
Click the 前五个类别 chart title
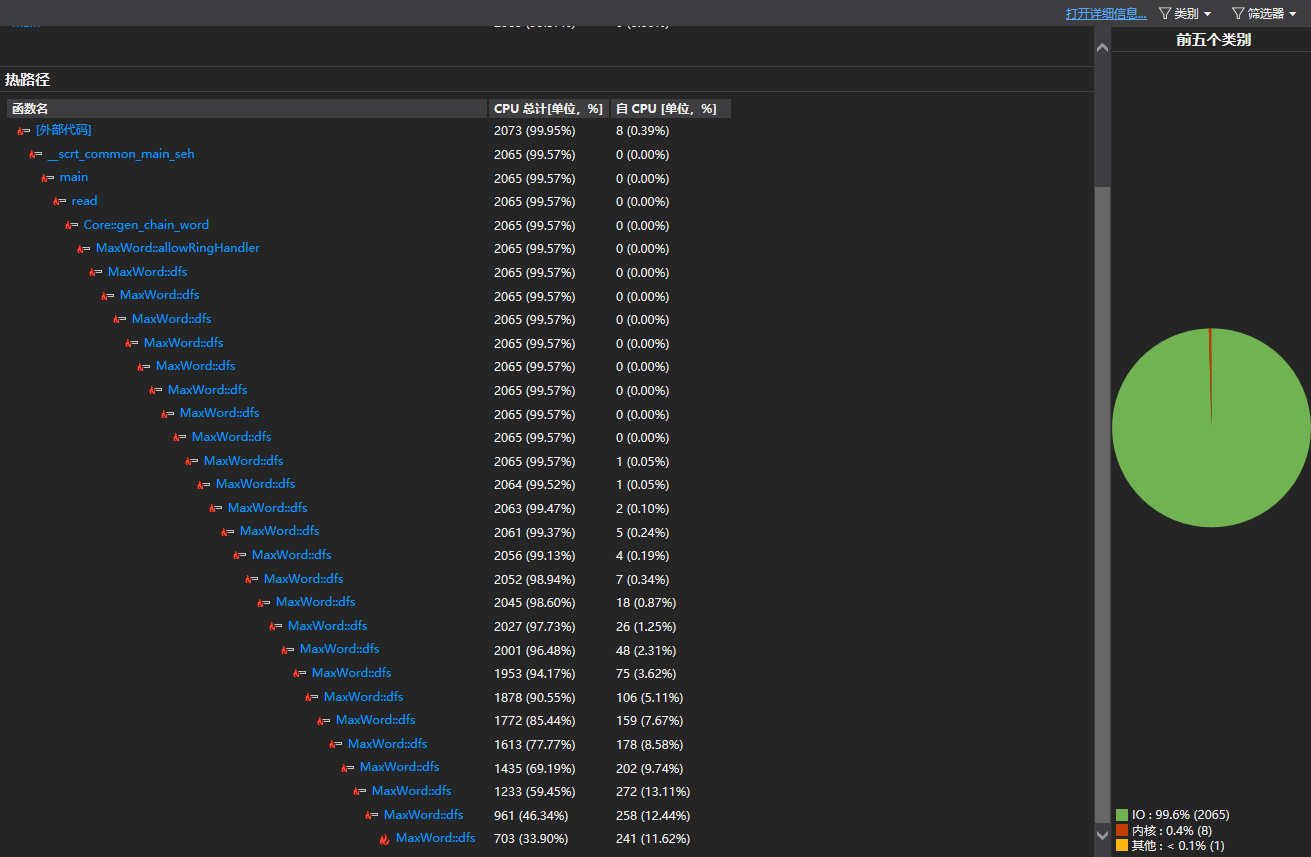pos(1213,40)
